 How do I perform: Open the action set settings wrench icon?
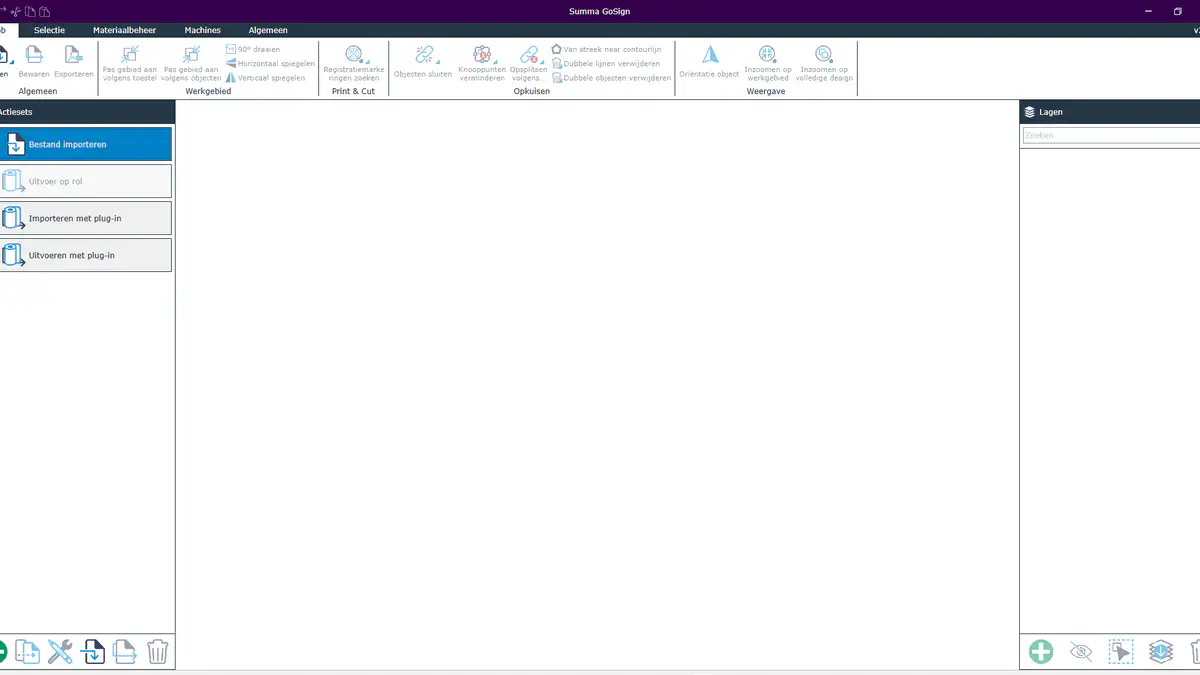[61, 653]
